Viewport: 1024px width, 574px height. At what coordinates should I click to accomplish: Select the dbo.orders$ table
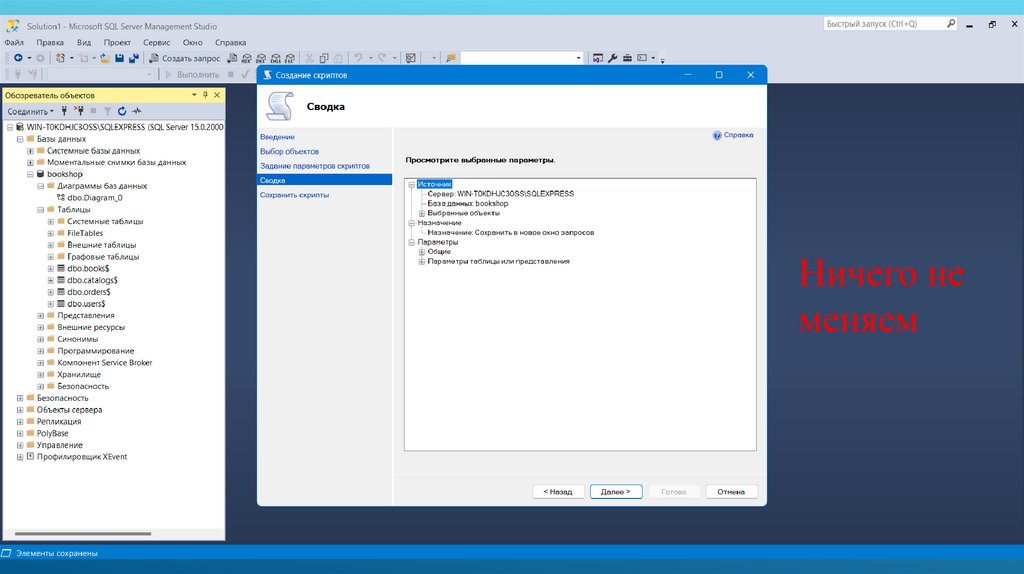pyautogui.click(x=88, y=292)
